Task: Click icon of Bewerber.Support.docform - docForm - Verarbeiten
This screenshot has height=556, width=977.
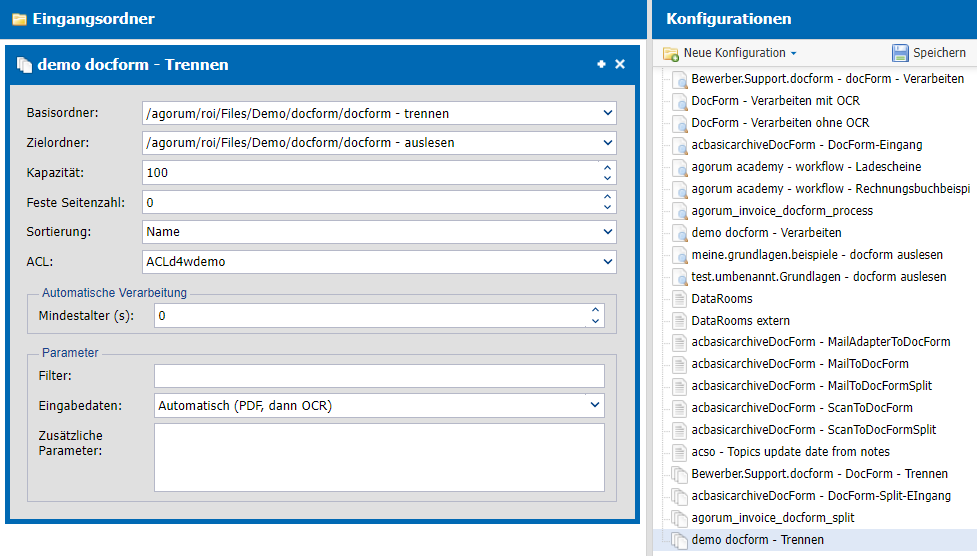Action: point(679,79)
